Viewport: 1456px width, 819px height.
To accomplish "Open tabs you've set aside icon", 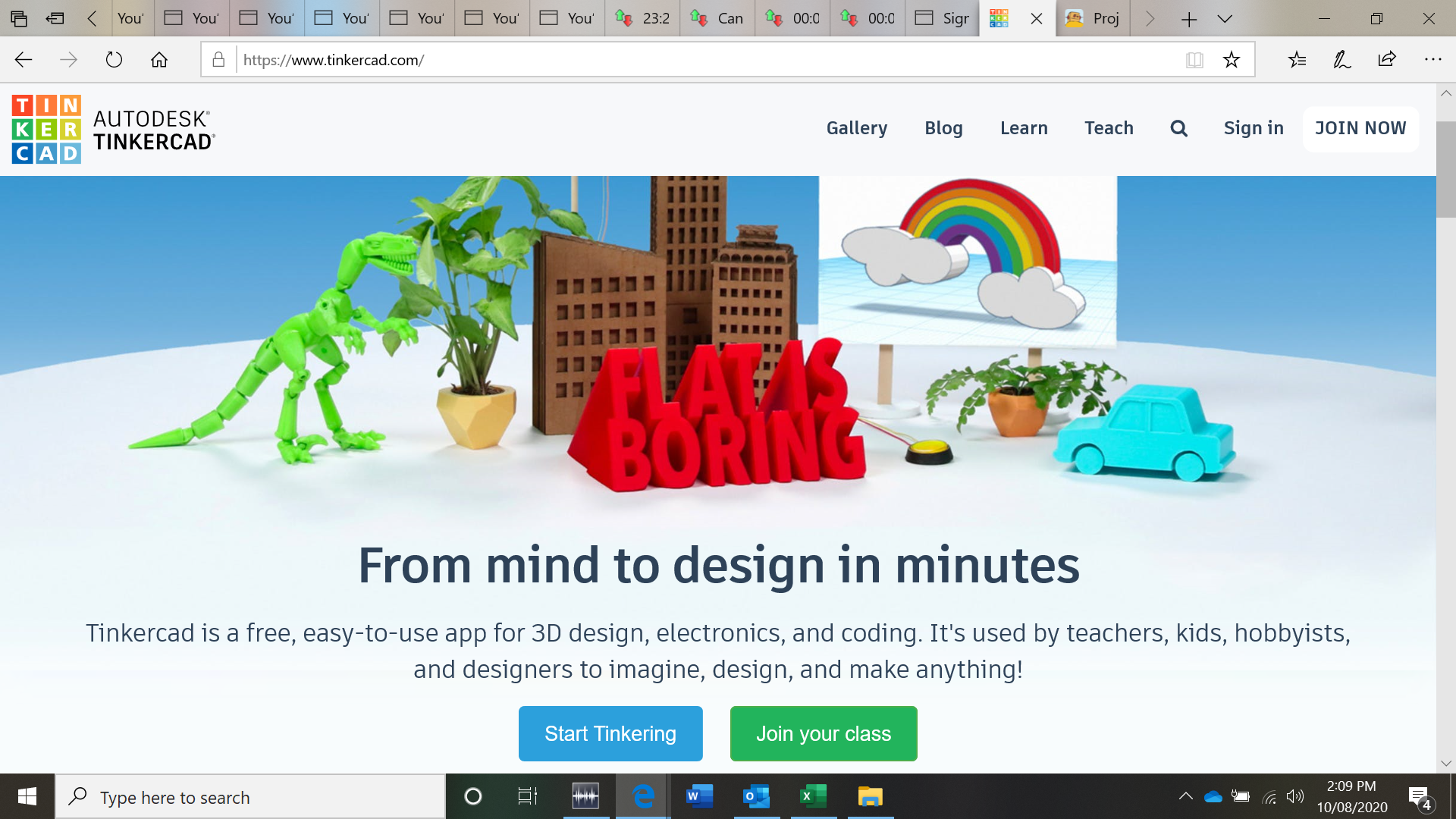I will point(19,19).
